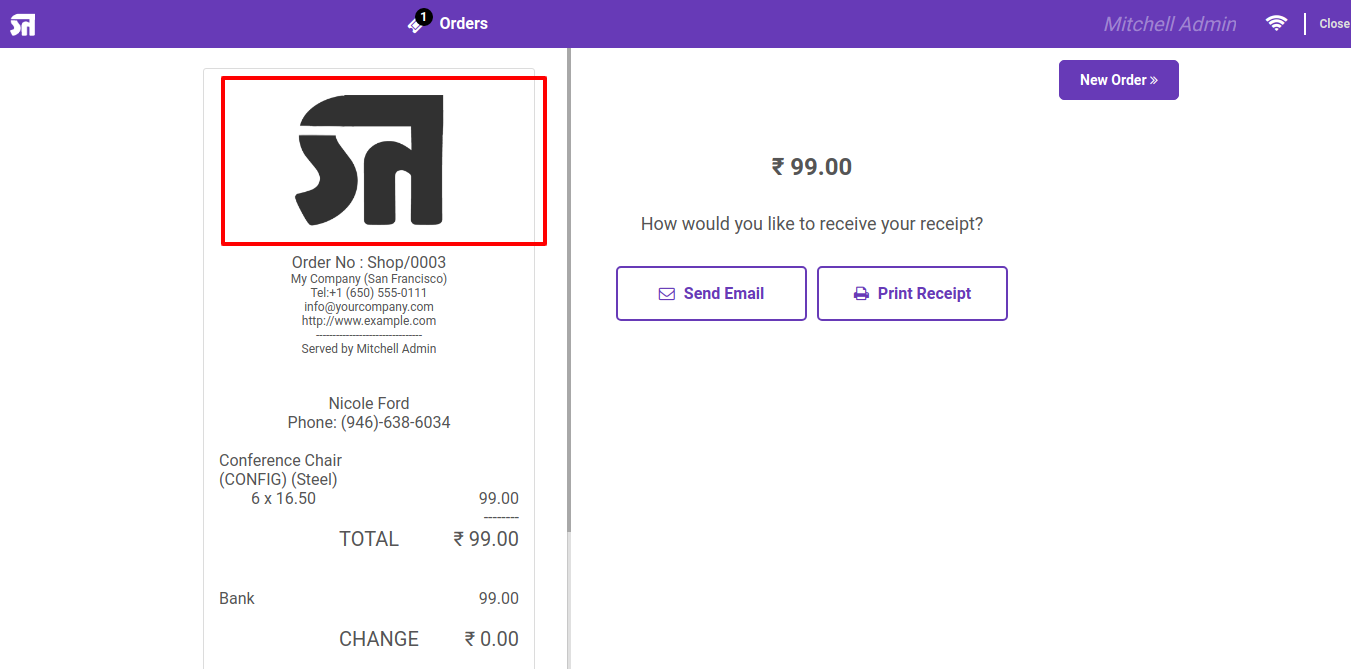The width and height of the screenshot is (1351, 669).
Task: Close the point of sale session
Action: [1334, 24]
